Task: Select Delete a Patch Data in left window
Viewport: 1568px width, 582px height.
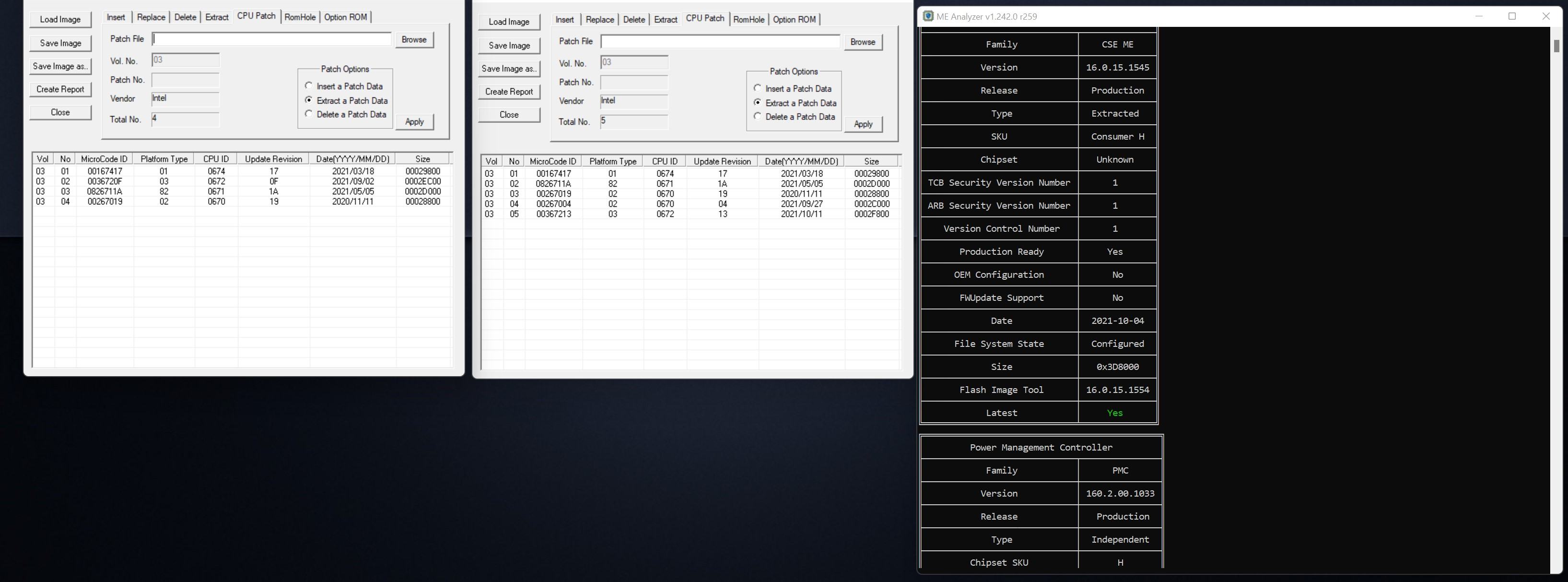Action: click(309, 114)
